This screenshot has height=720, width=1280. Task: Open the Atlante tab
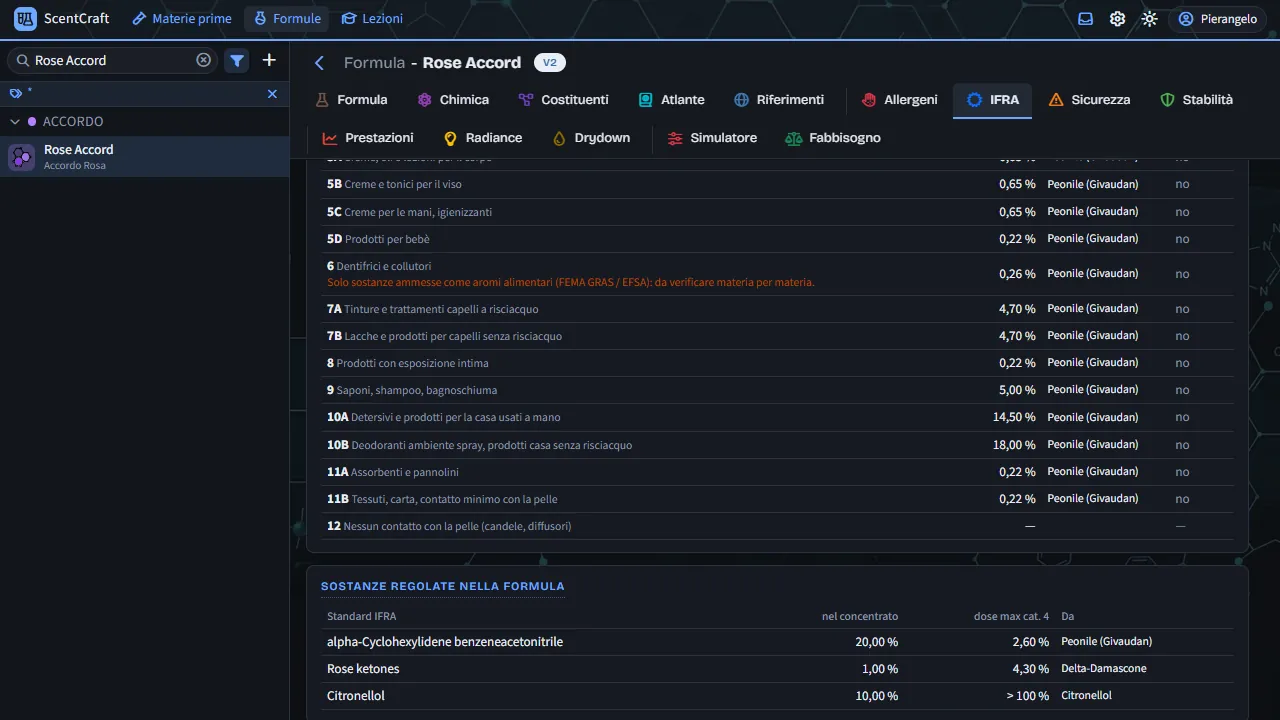pyautogui.click(x=672, y=100)
